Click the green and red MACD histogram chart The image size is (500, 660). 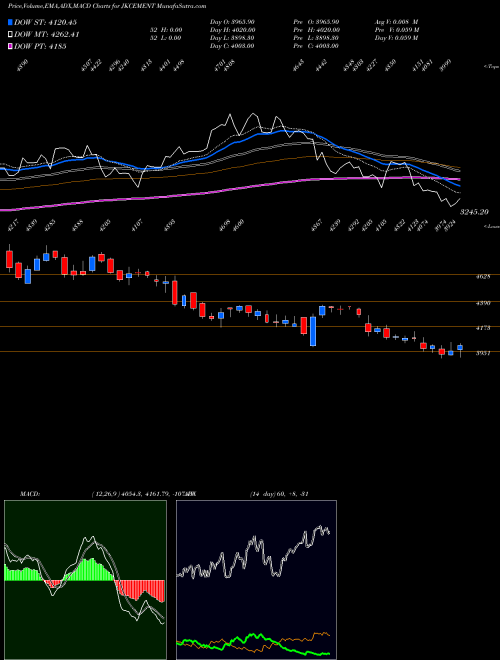tap(85, 580)
